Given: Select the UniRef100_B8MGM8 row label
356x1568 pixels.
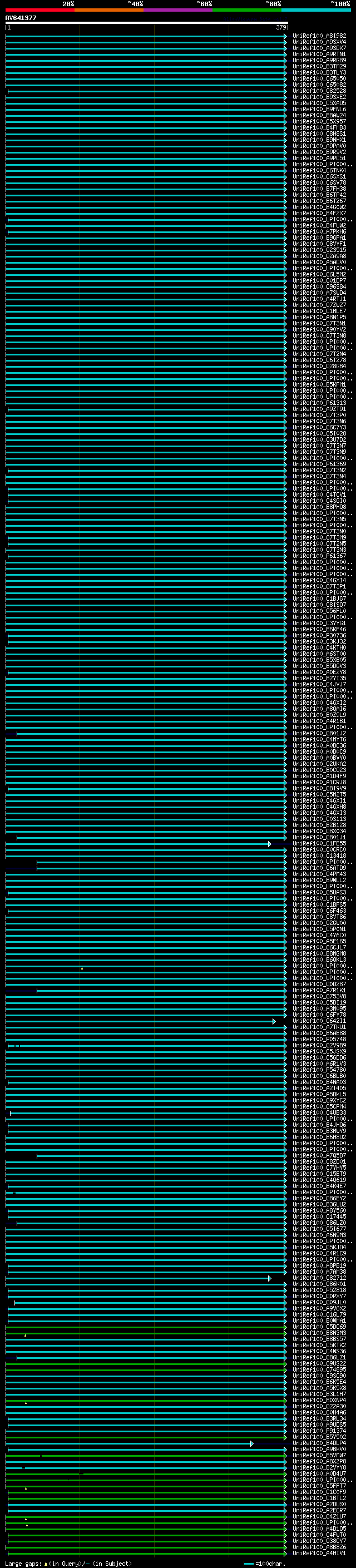Looking at the screenshot, I should pyautogui.click(x=319, y=953).
